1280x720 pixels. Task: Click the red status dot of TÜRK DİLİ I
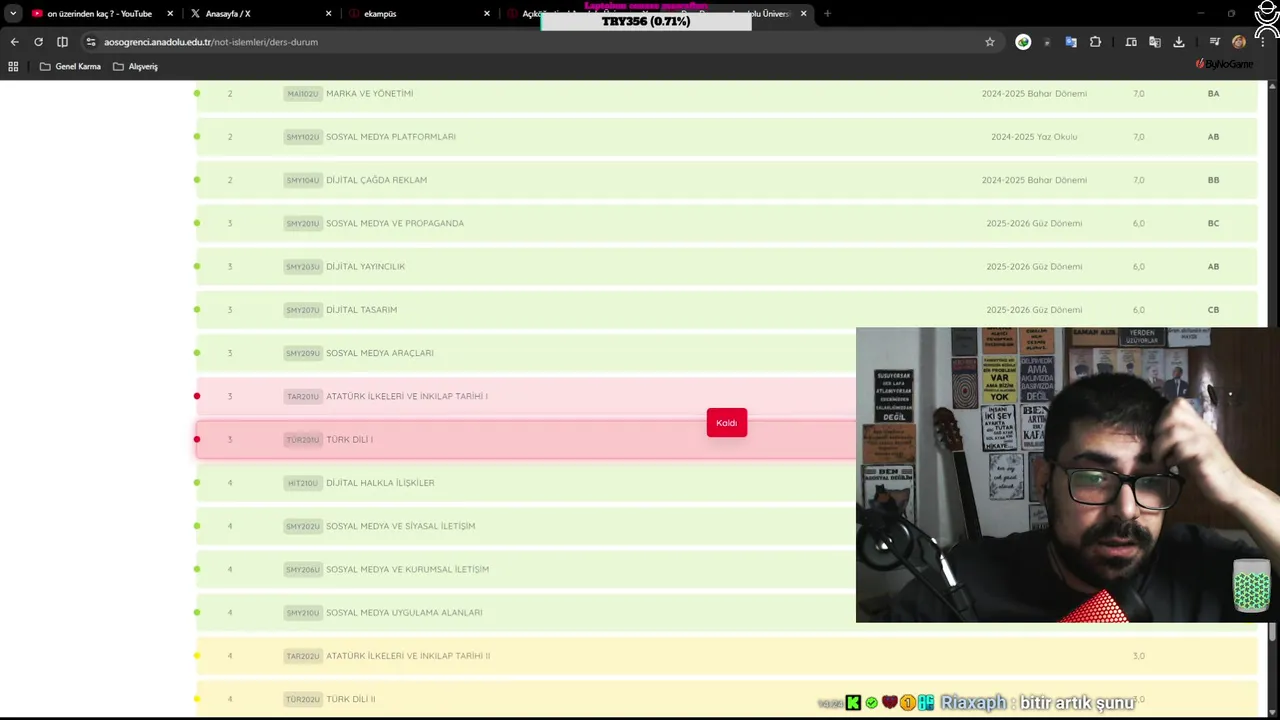(x=197, y=439)
